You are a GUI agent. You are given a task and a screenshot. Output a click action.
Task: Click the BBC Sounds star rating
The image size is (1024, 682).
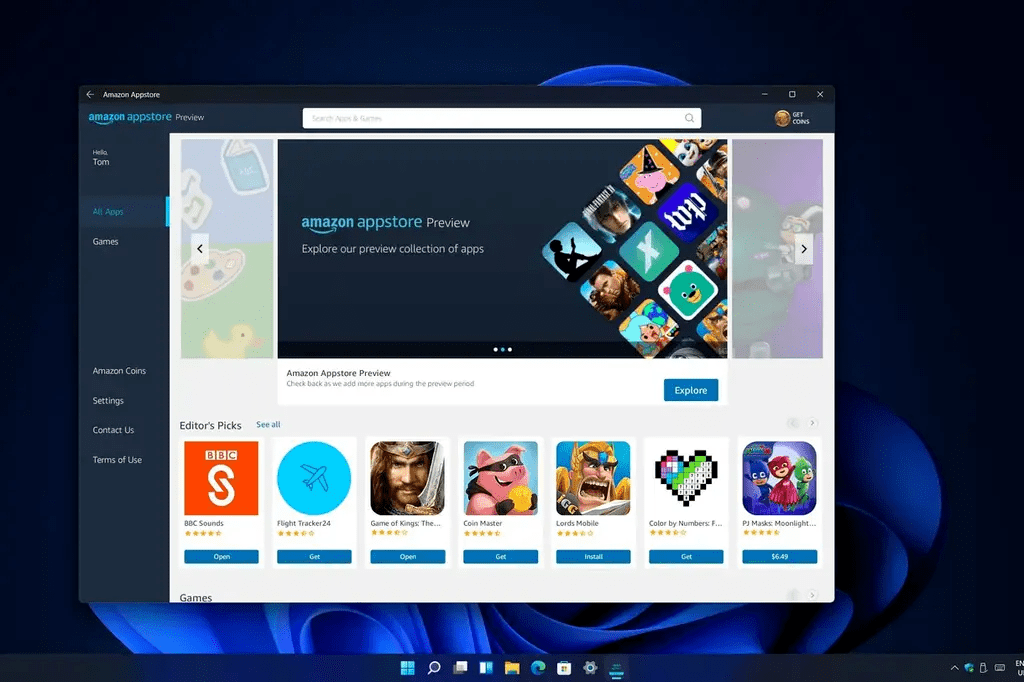(x=203, y=534)
